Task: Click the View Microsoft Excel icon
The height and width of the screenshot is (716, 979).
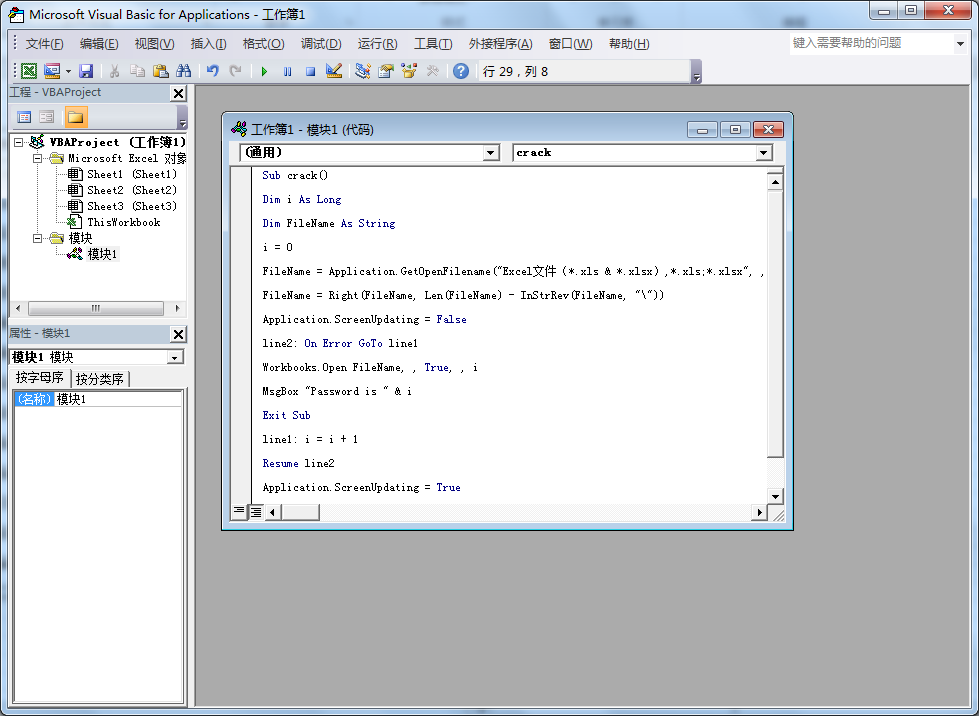Action: (29, 71)
